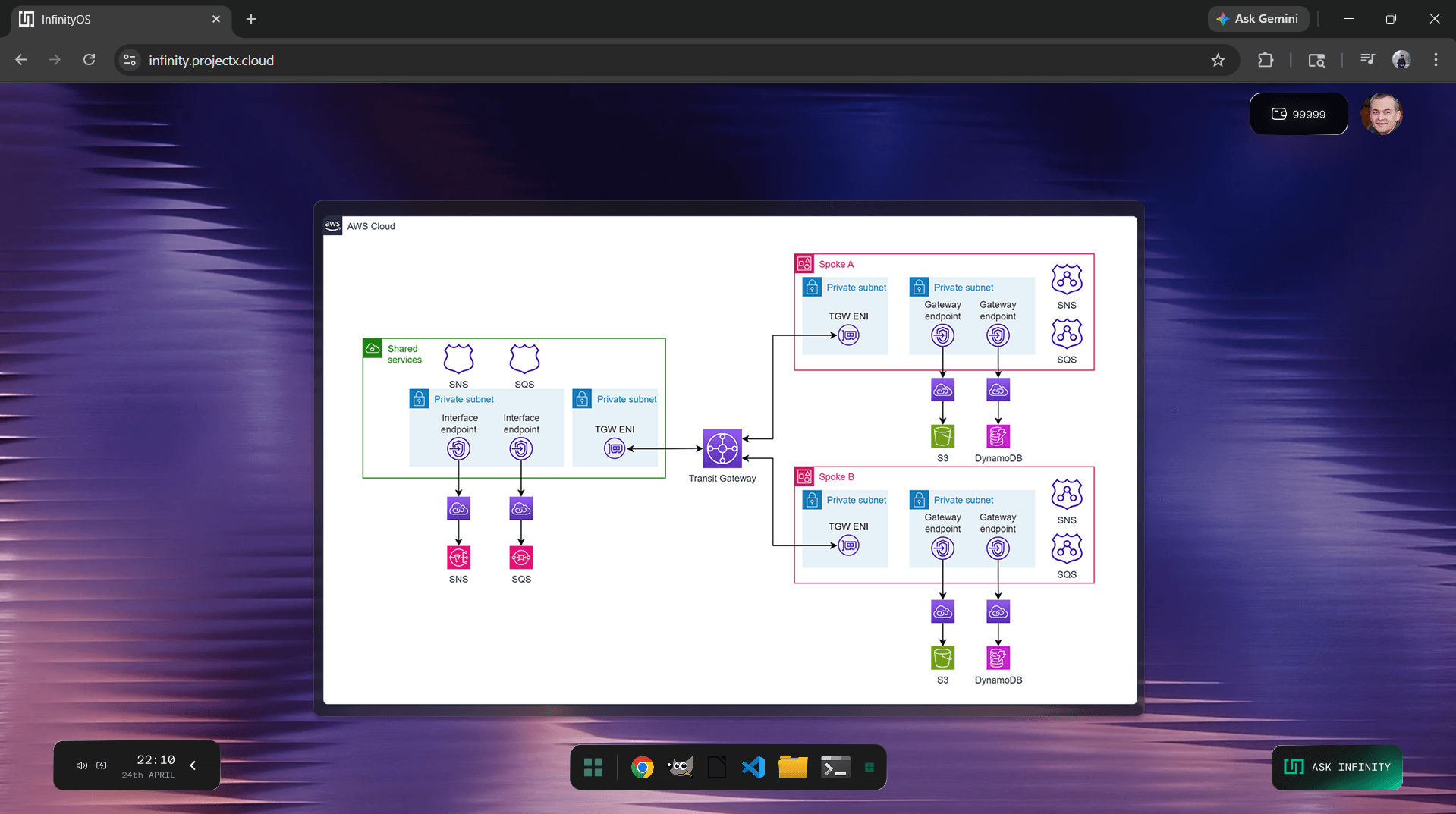Launch Visual Studio Code from the dock

point(753,767)
